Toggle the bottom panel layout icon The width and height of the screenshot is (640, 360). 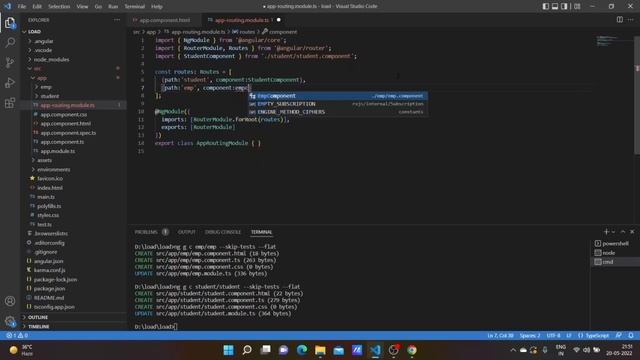pyautogui.click(x=555, y=6)
